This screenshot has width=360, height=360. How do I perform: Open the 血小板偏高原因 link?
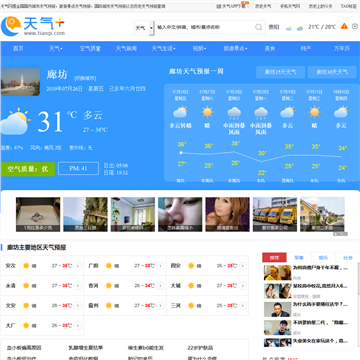[x=24, y=348]
